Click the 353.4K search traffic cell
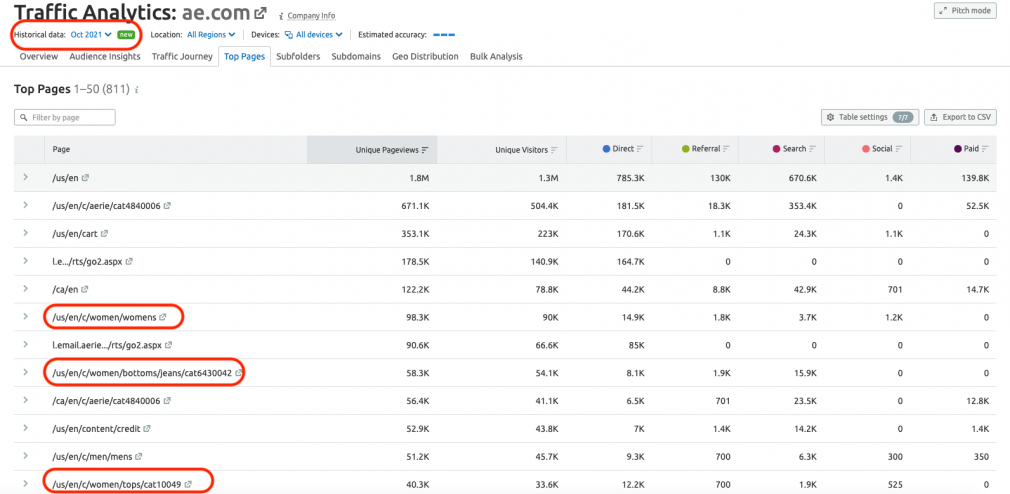The image size is (1010, 494). 802,205
